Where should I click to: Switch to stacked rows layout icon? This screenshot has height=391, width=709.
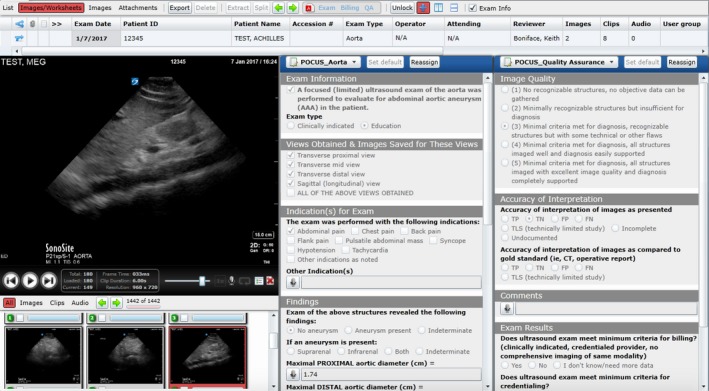[x=454, y=8]
